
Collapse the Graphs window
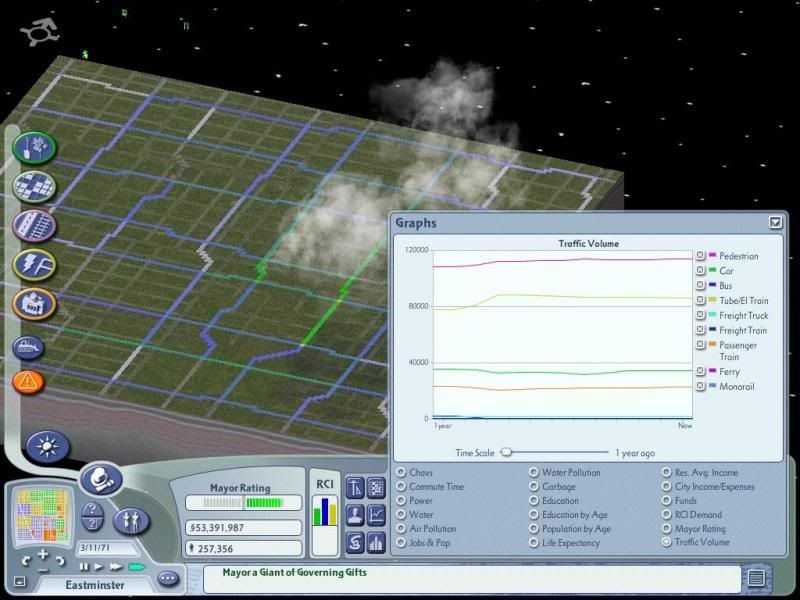[775, 222]
